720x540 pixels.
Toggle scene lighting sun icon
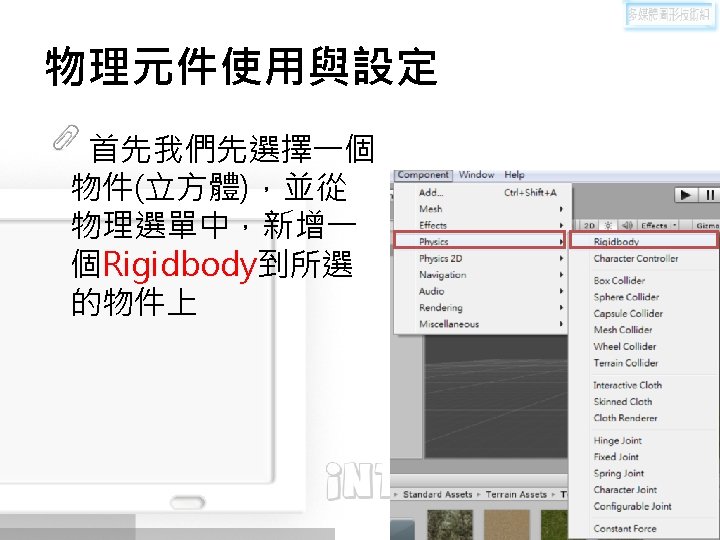coord(608,225)
